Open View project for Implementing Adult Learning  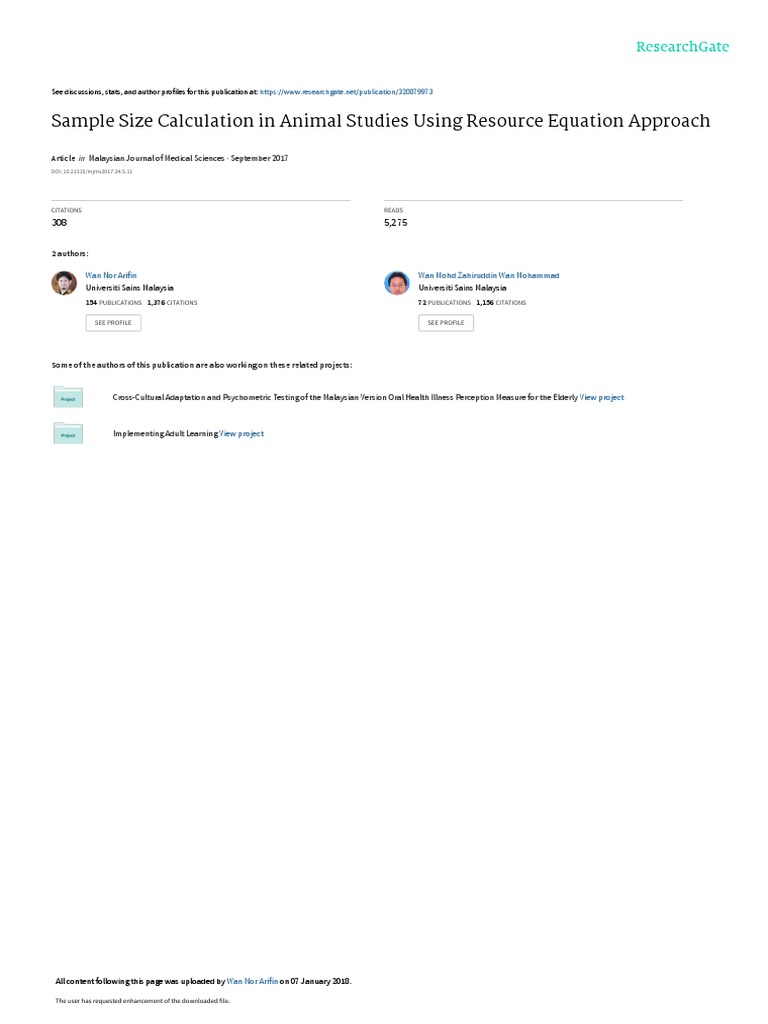pyautogui.click(x=242, y=434)
